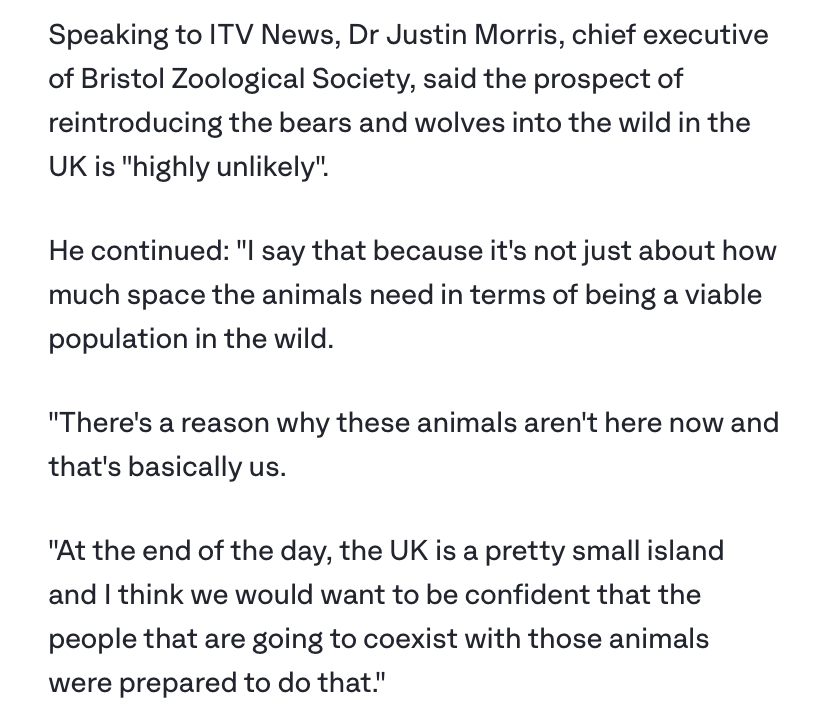Click the word 'coexist' in the last paragraph
Screen dimensions: 828x719
coord(410,639)
